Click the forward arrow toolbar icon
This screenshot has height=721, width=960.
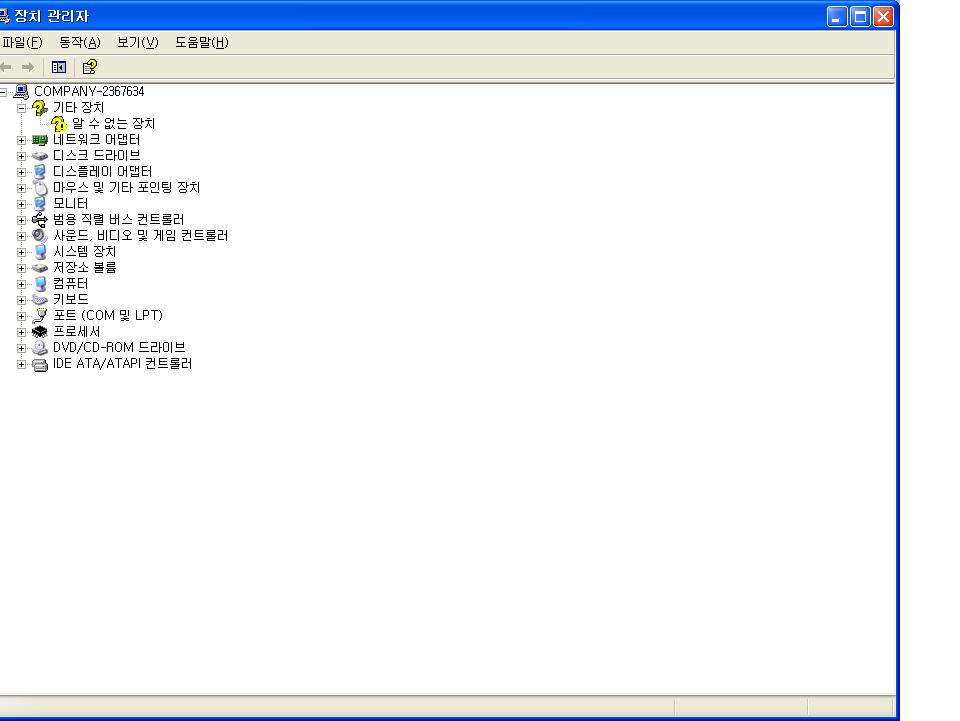click(28, 67)
